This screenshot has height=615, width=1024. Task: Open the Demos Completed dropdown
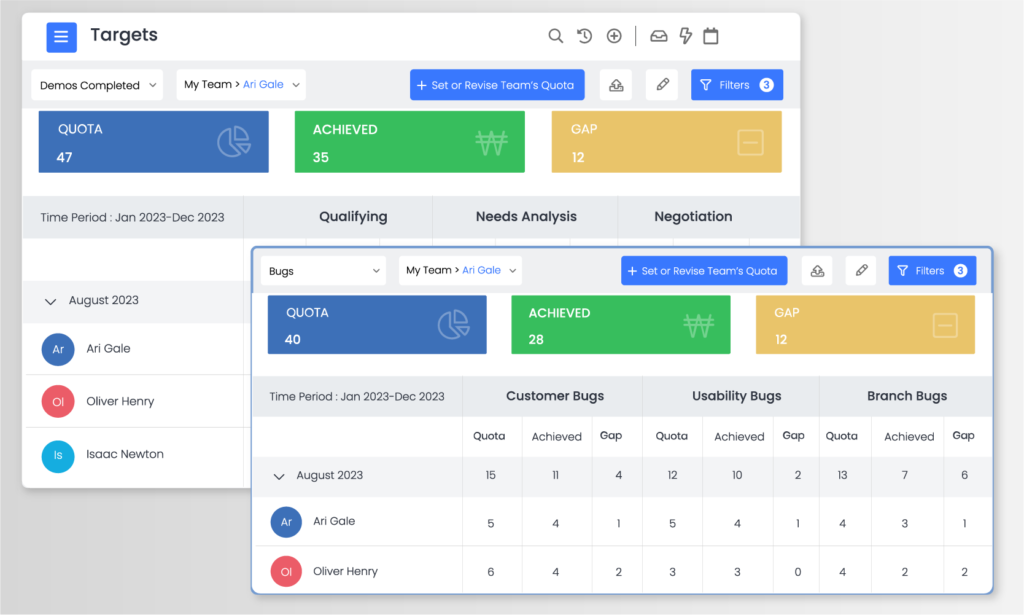pos(97,85)
